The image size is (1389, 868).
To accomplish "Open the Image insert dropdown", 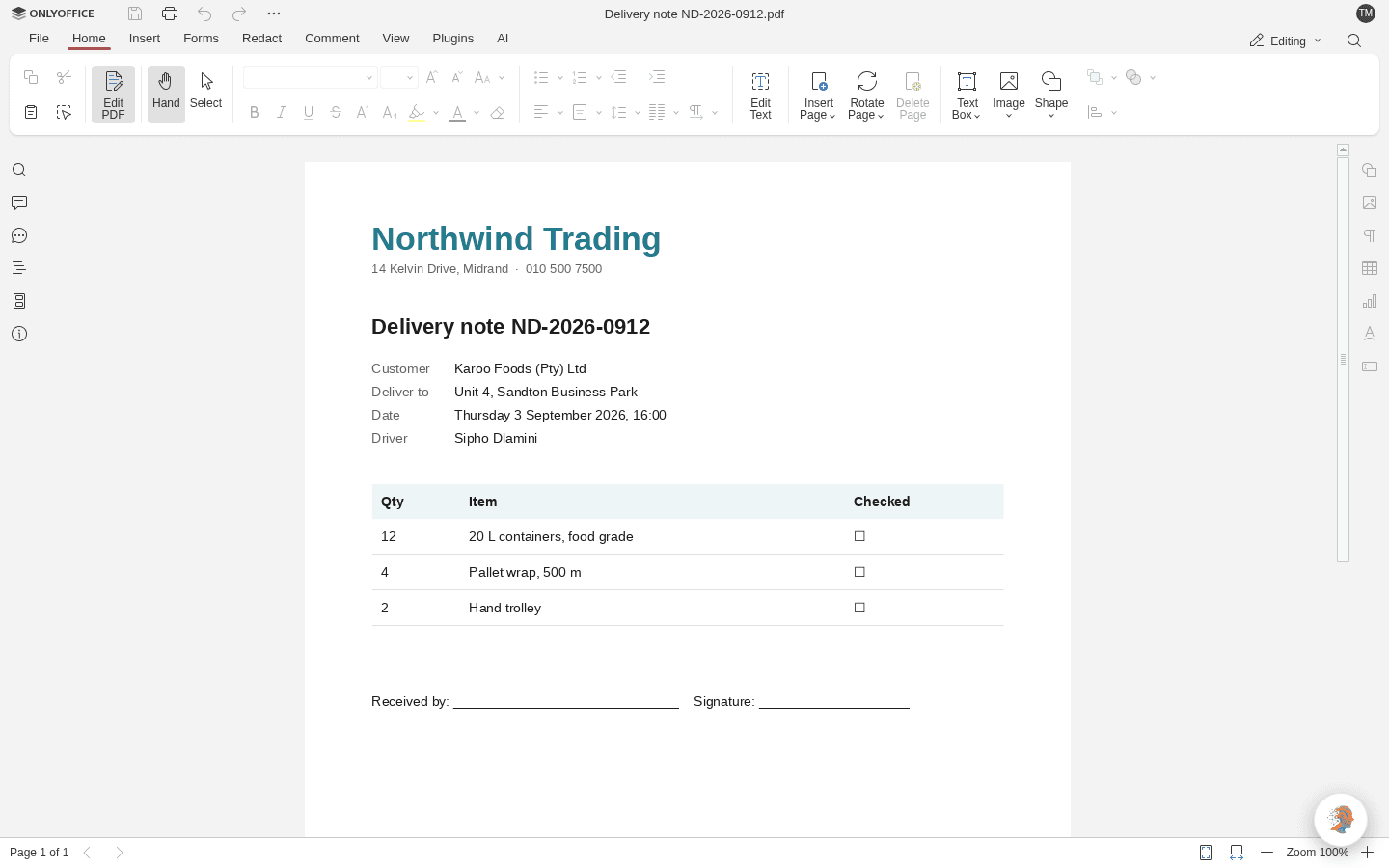I will (1009, 95).
